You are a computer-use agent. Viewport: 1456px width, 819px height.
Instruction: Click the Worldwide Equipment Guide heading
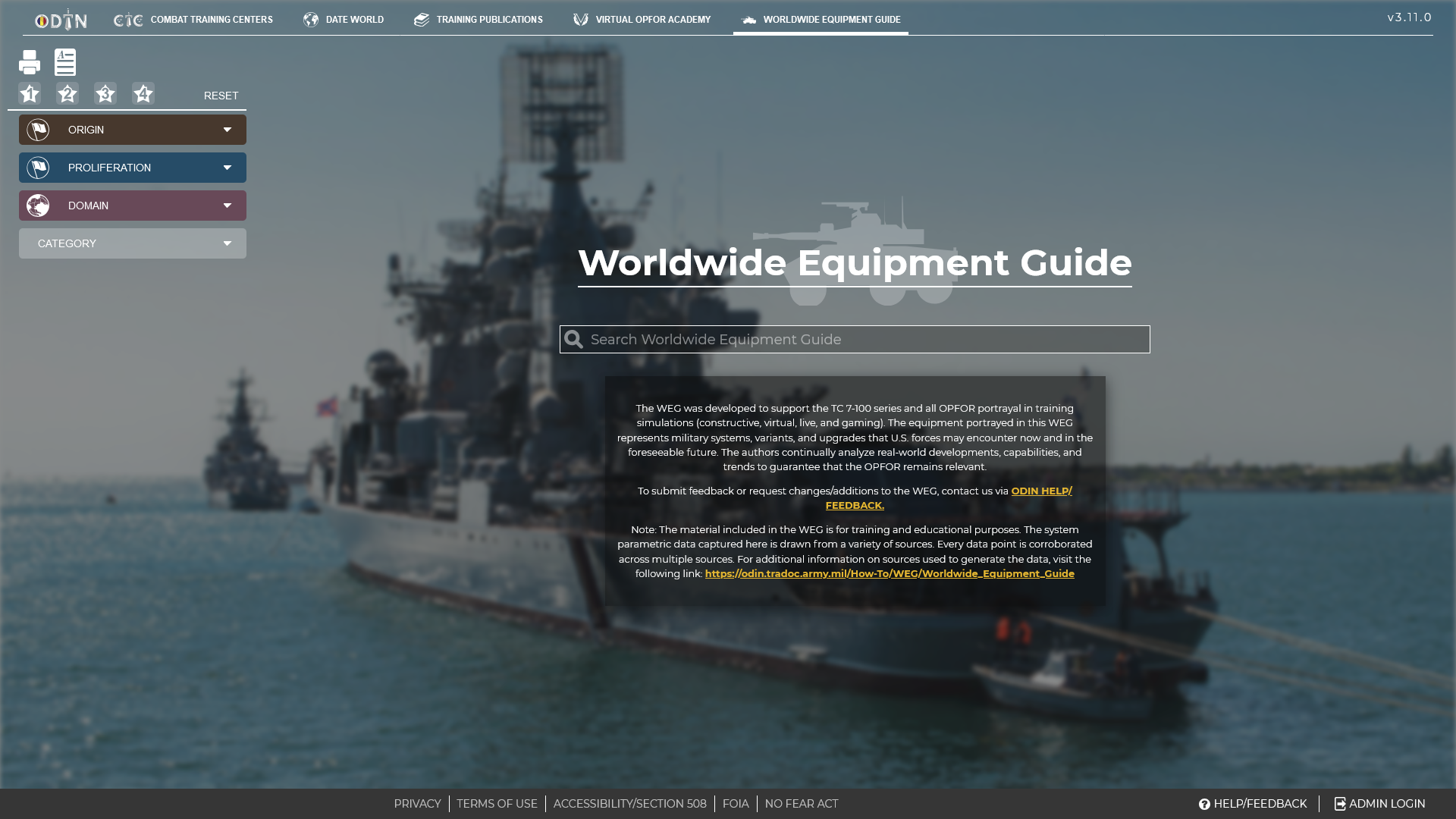click(855, 262)
